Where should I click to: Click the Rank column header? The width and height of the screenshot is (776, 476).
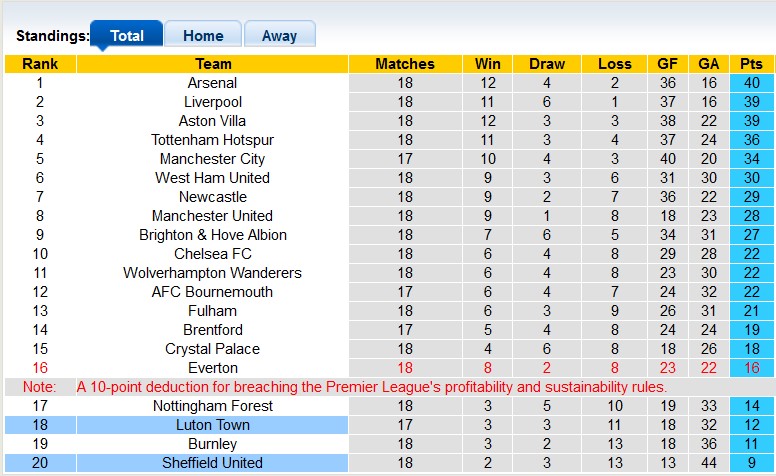pos(40,64)
